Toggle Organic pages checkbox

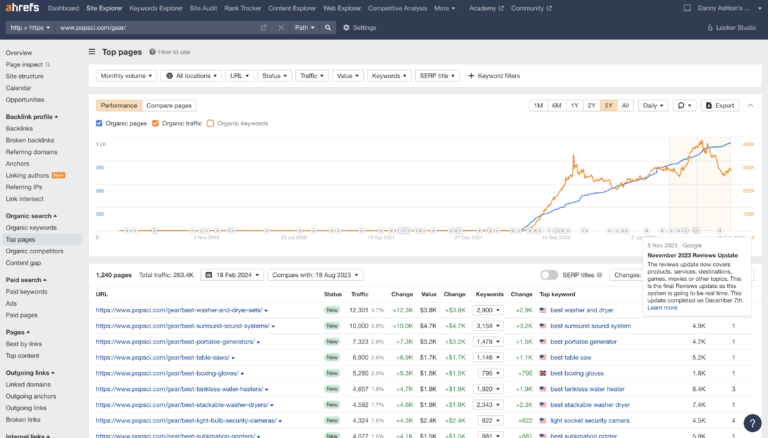click(99, 123)
